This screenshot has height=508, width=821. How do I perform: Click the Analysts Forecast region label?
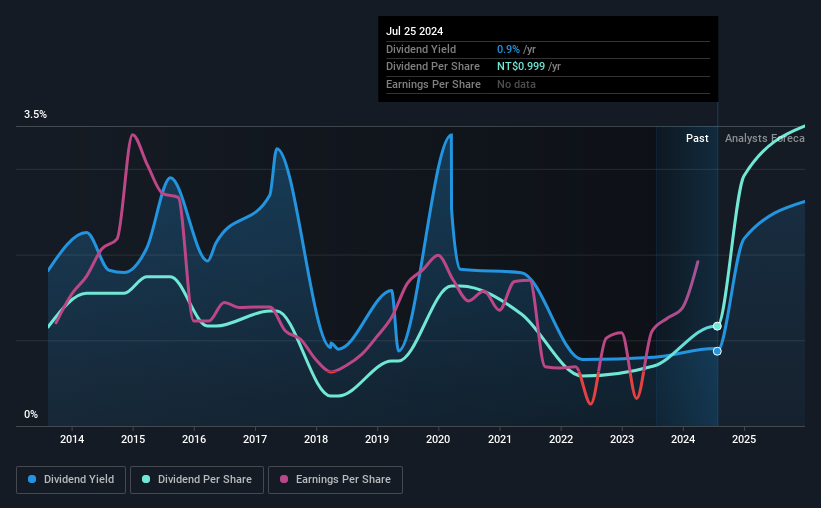coord(765,138)
